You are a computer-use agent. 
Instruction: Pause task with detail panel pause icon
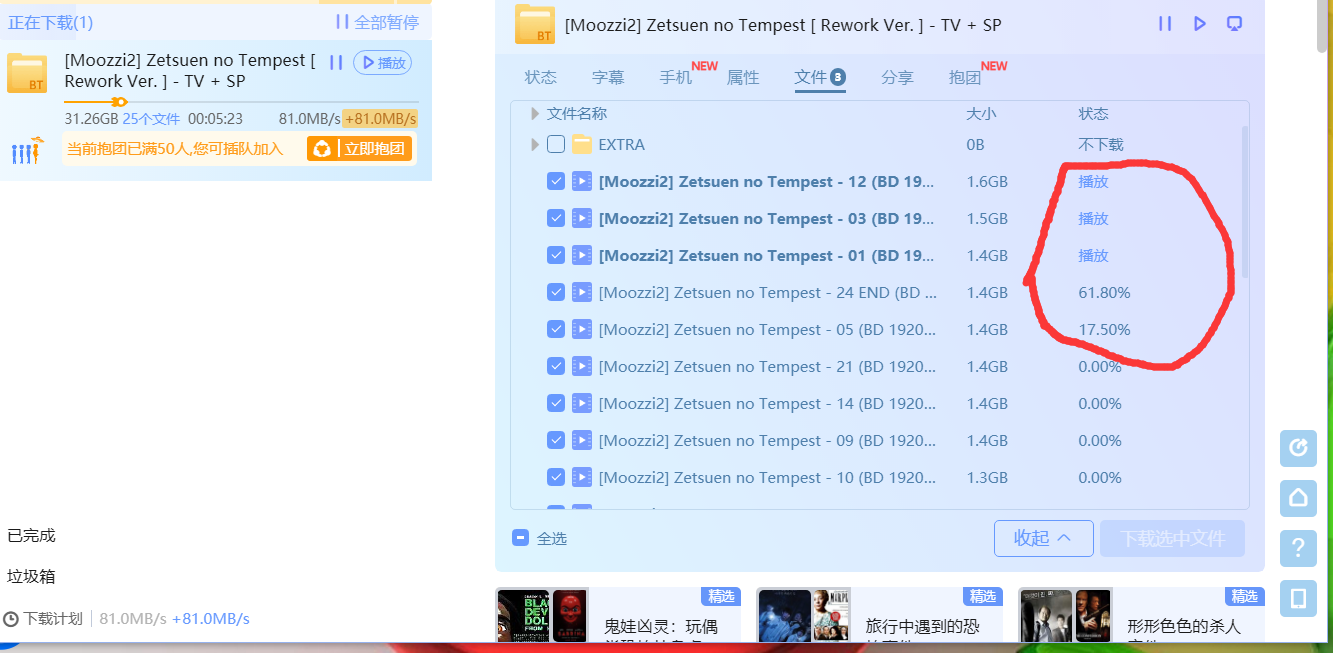click(x=1165, y=24)
